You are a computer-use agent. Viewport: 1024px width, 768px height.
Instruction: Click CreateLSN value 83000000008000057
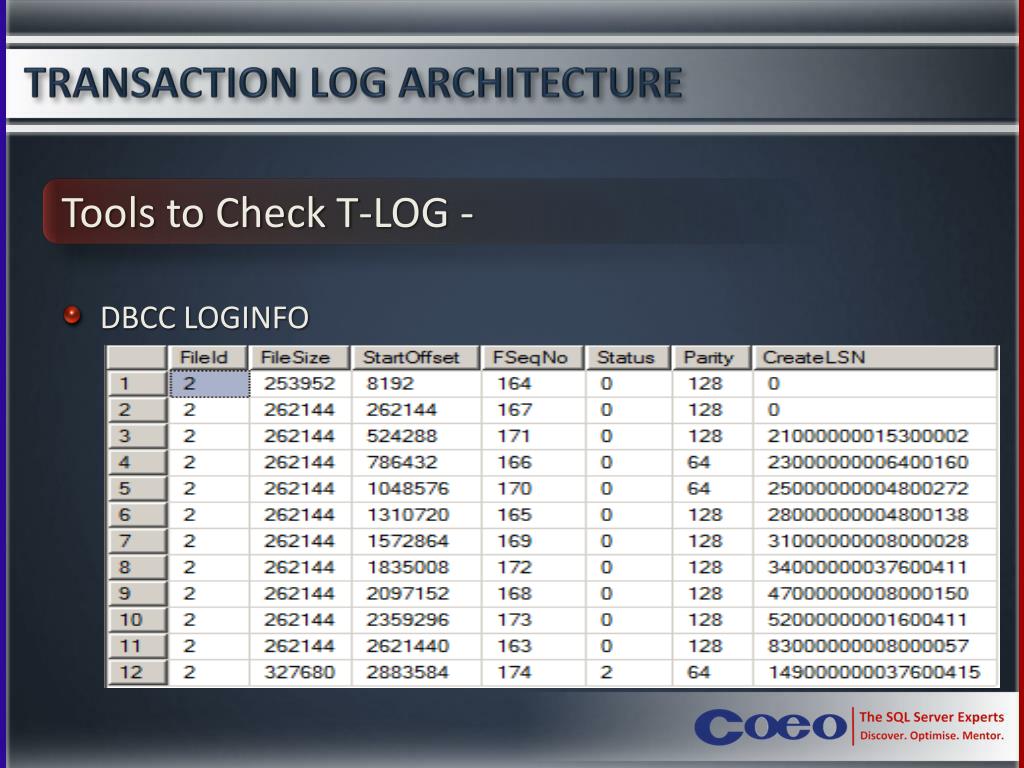click(x=867, y=646)
